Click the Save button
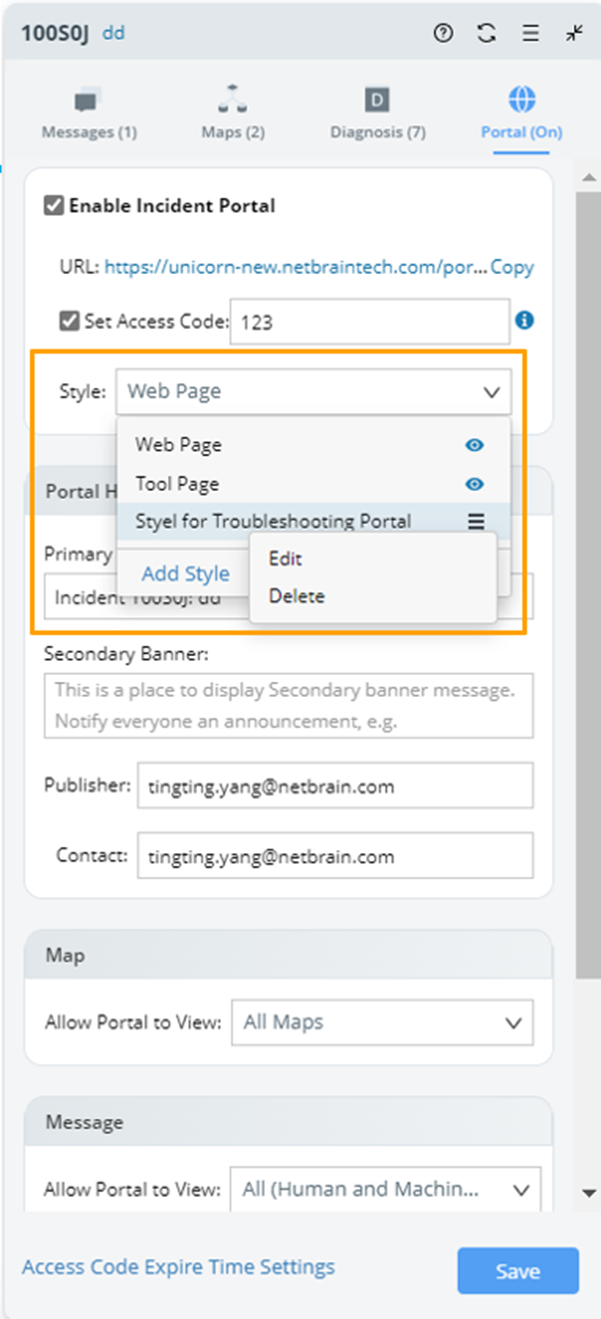Screen dimensions: 601x1319 pyautogui.click(x=518, y=1271)
